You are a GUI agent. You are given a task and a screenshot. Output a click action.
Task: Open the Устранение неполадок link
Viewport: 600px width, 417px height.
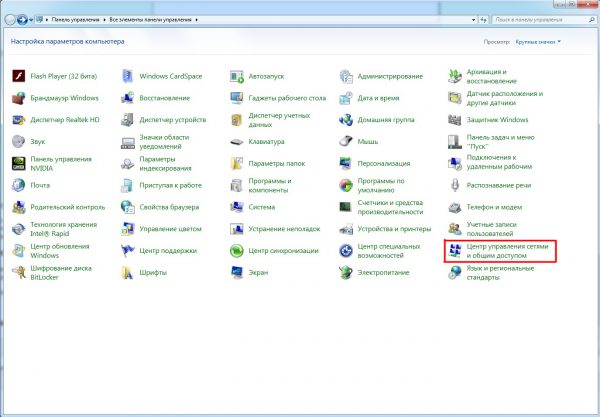(284, 229)
